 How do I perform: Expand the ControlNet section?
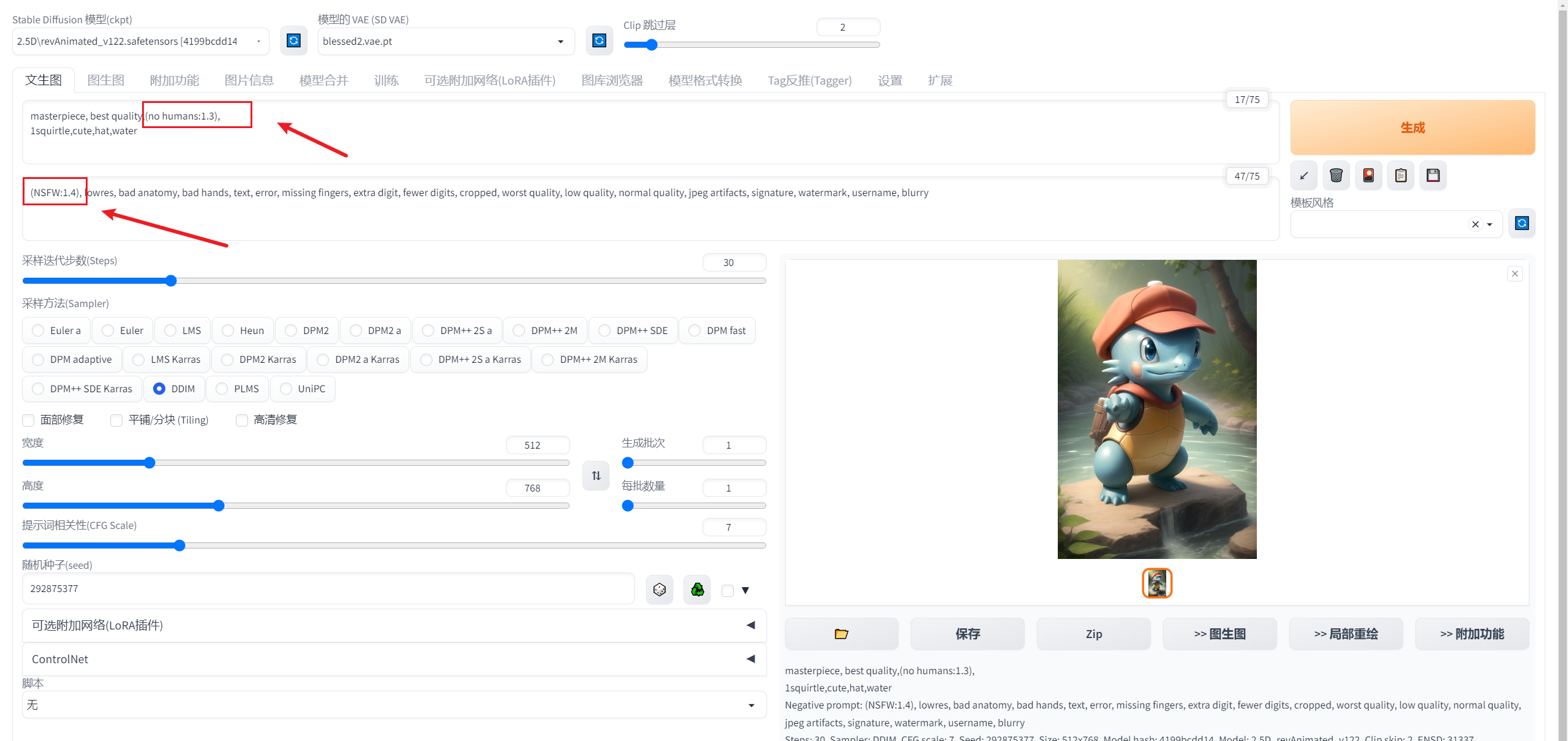coord(394,659)
